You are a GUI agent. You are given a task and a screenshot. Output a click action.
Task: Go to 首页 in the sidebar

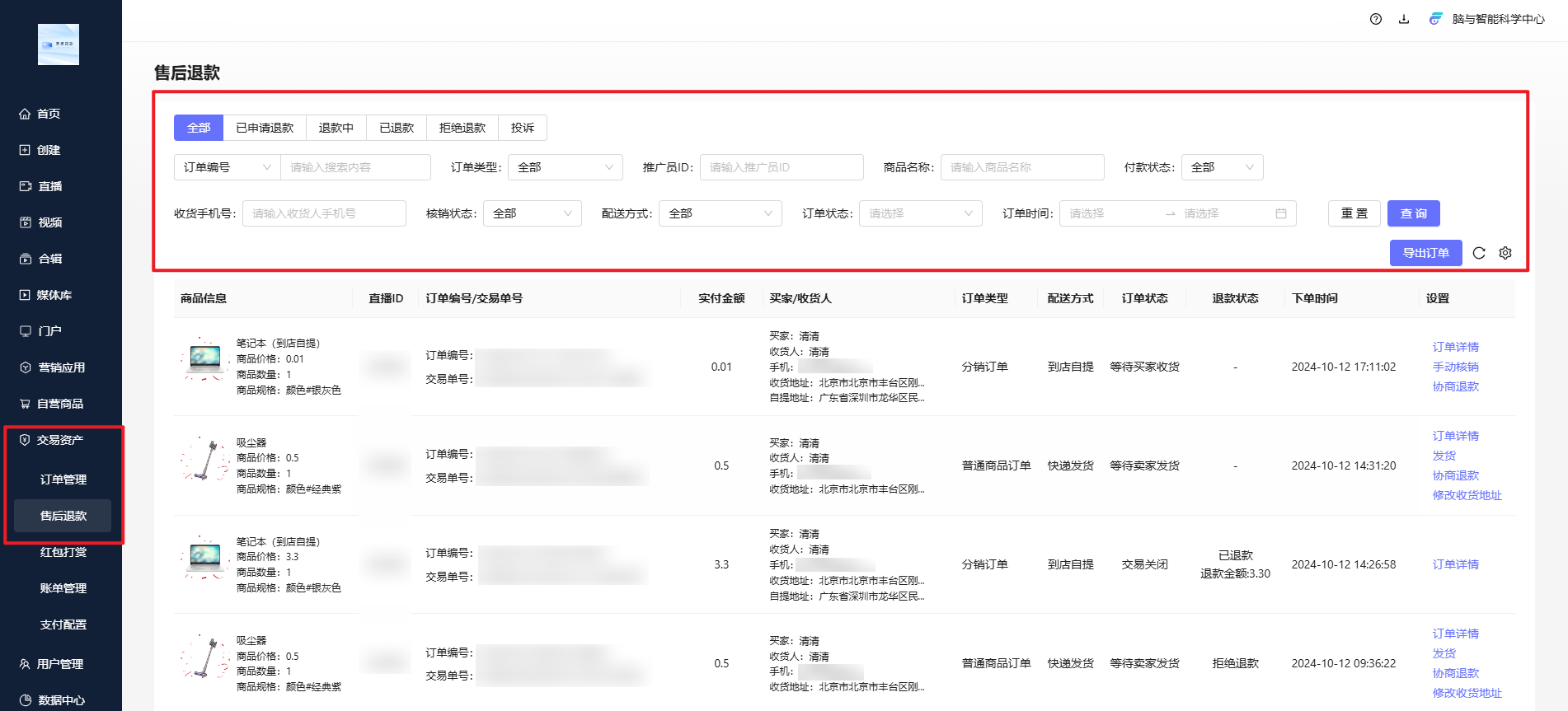click(49, 114)
